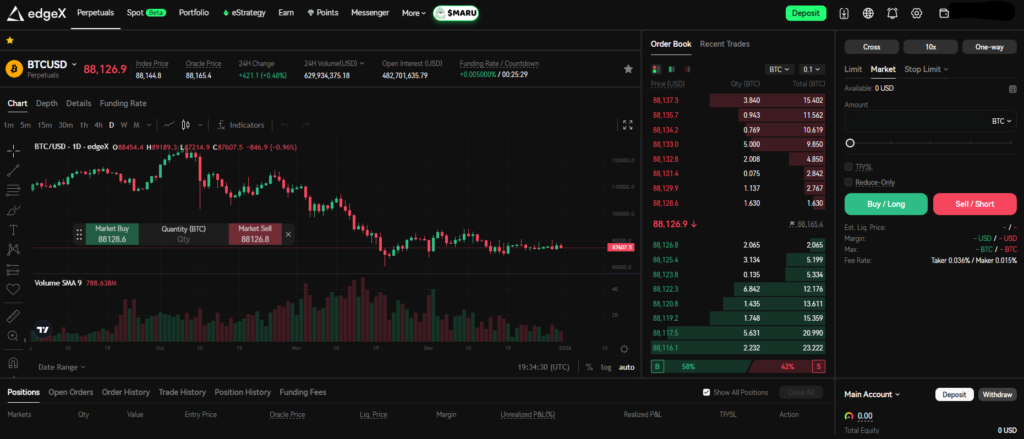
Task: Tick the Reduce-Only checkbox
Action: [x=850, y=182]
